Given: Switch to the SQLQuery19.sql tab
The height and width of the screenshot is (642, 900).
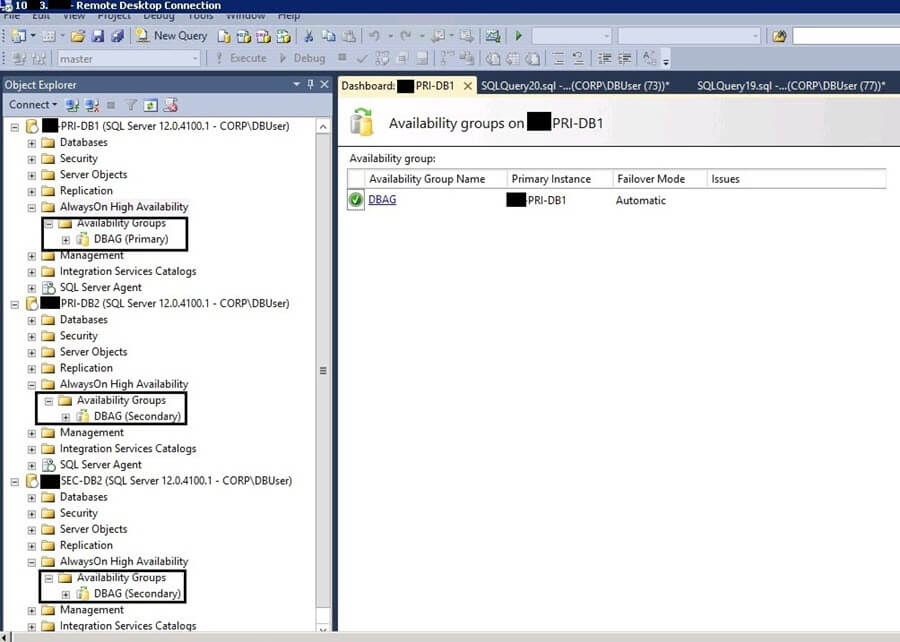Looking at the screenshot, I should coord(791,85).
